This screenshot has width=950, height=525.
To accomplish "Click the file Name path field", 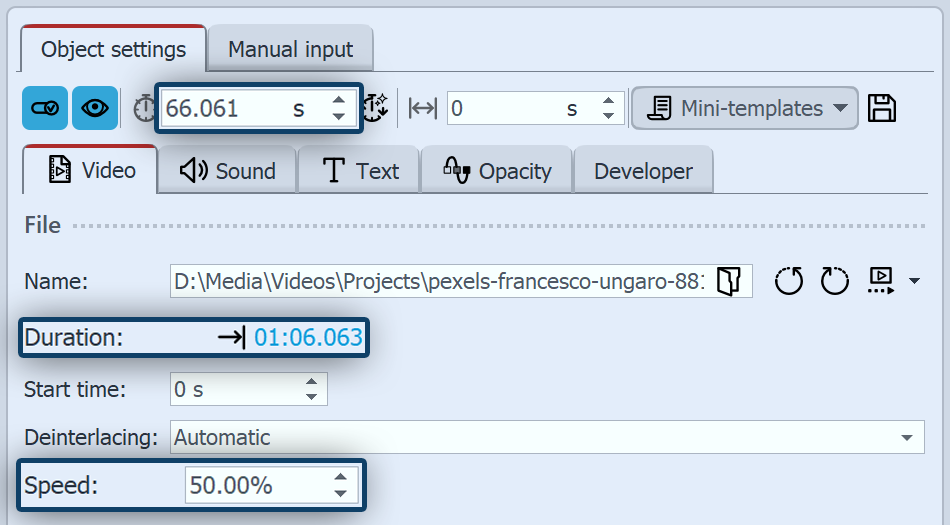I will tap(439, 282).
